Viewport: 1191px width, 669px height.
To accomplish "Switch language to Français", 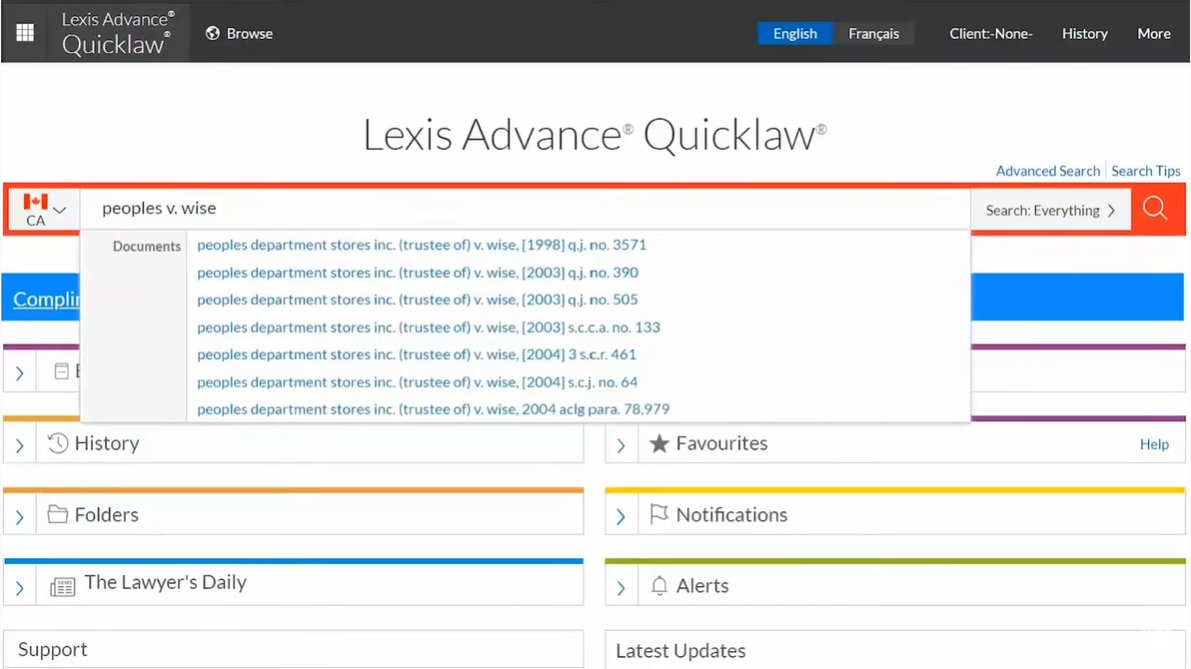I will pos(874,33).
